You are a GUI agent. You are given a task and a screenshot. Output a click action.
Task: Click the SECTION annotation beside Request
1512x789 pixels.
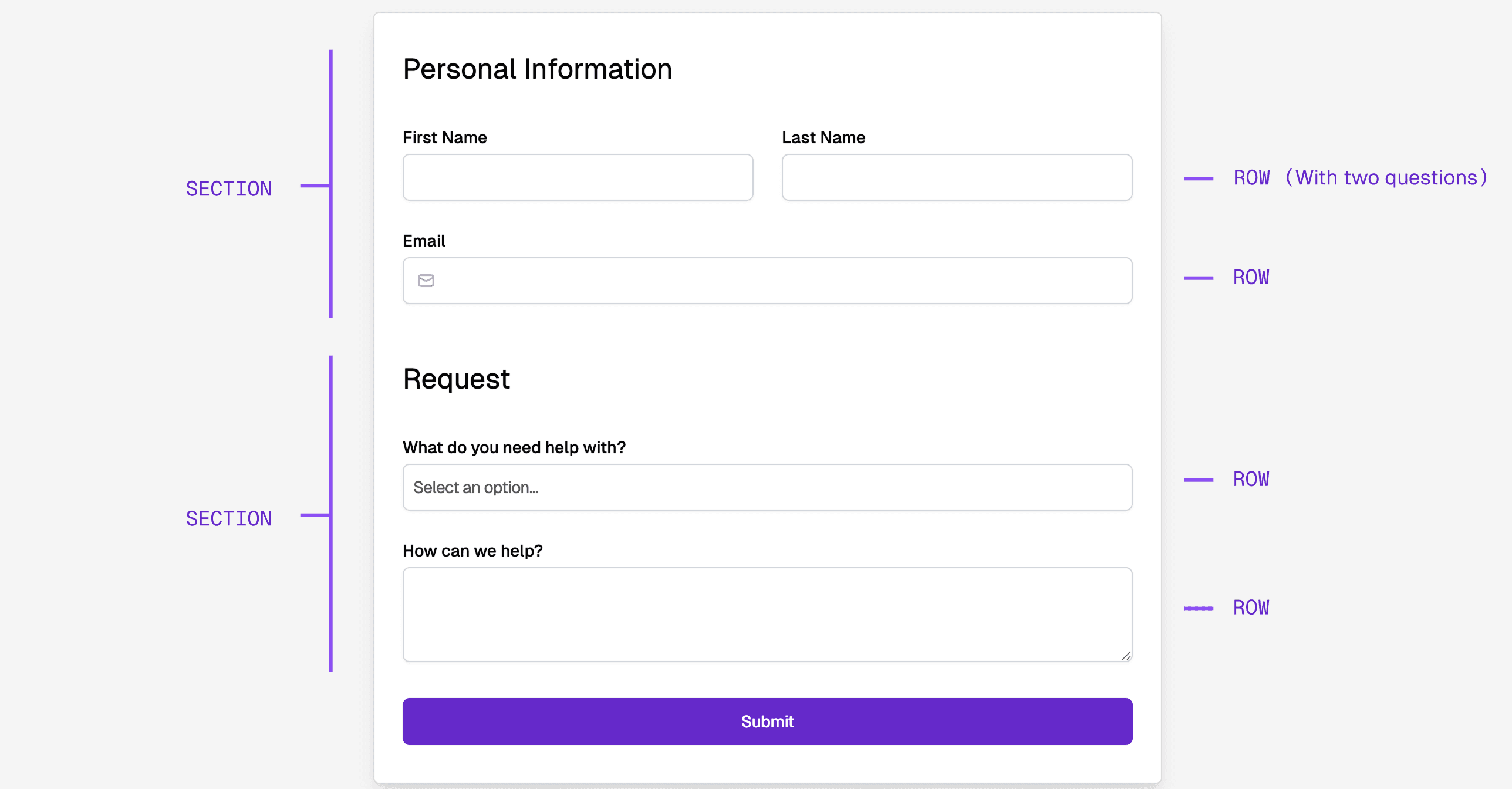228,519
